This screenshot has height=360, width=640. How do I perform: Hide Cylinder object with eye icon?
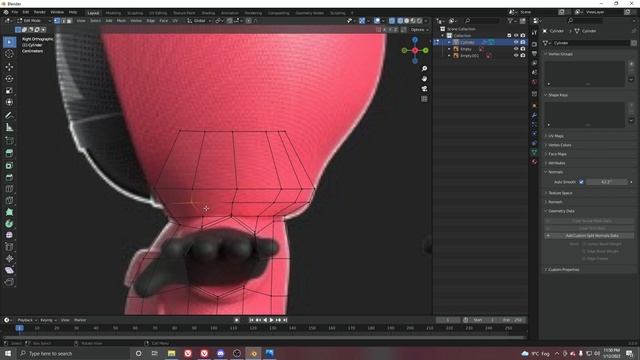[x=516, y=42]
